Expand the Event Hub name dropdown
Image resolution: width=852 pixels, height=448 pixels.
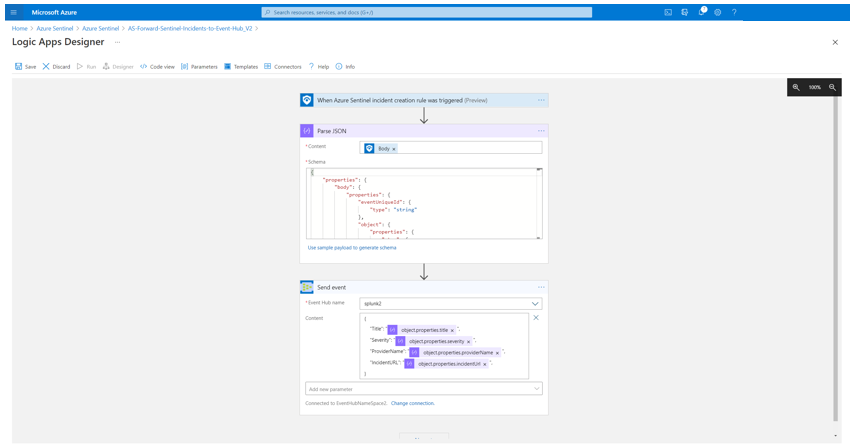click(x=536, y=303)
